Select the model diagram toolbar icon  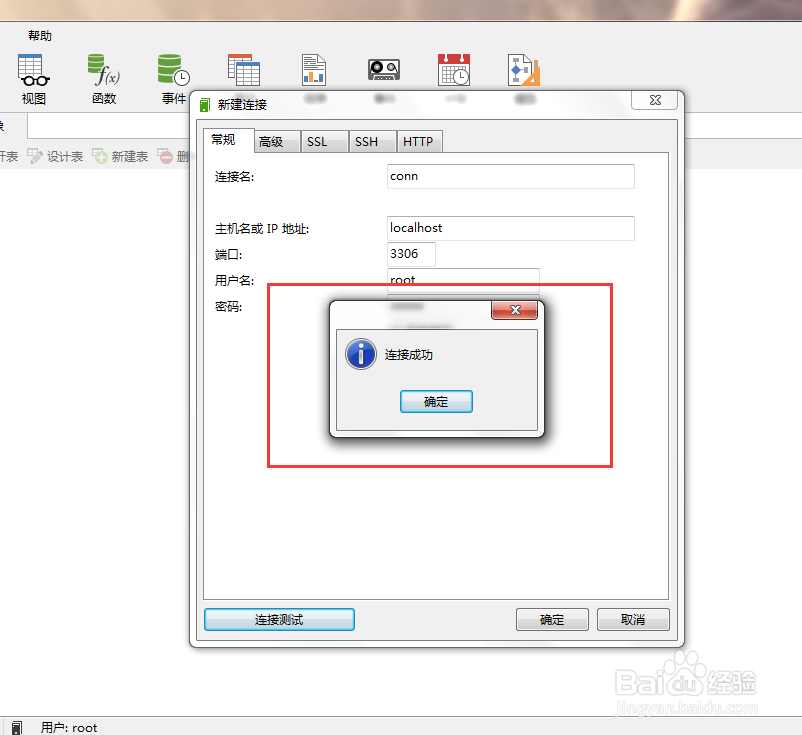click(x=522, y=70)
